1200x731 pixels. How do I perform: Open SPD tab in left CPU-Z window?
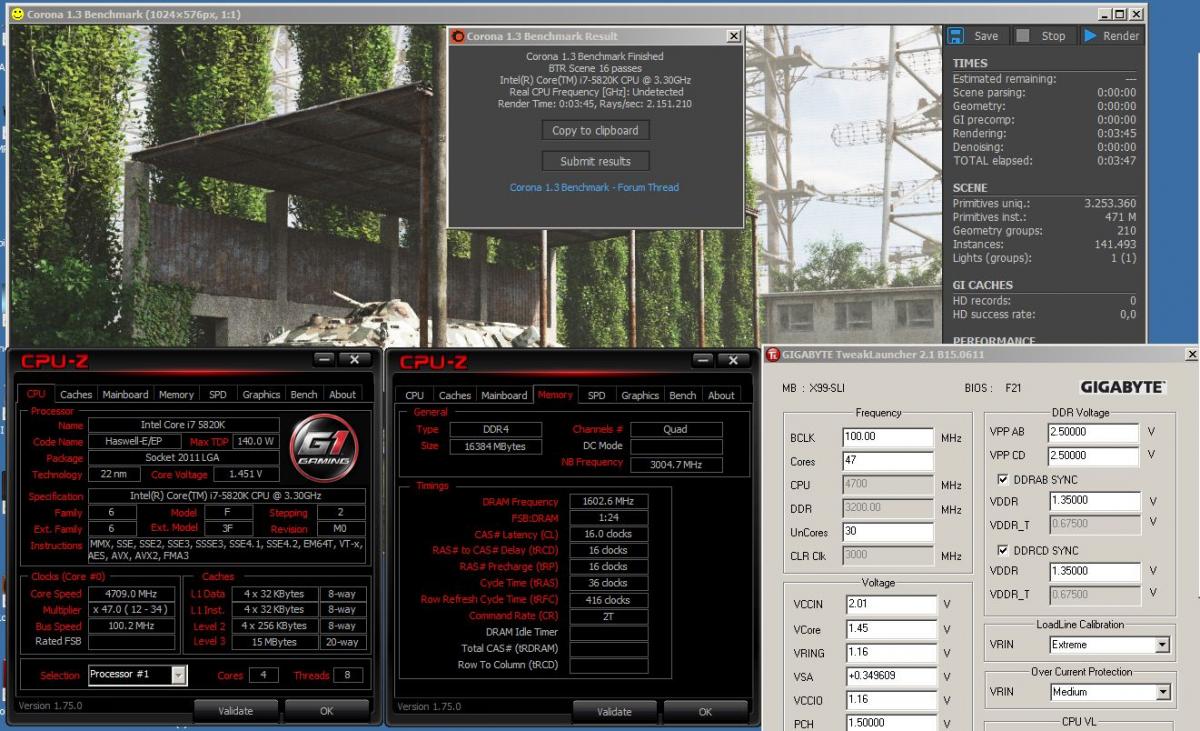click(217, 394)
